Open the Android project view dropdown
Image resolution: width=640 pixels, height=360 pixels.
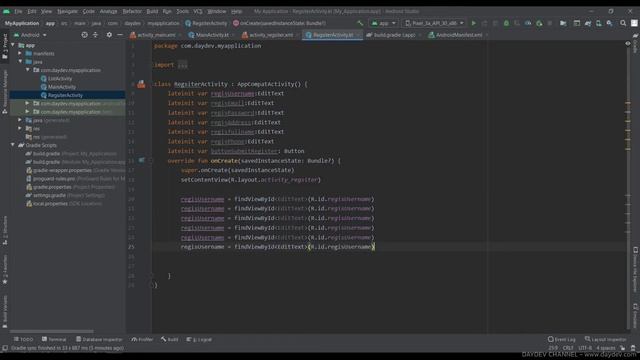pos(30,35)
